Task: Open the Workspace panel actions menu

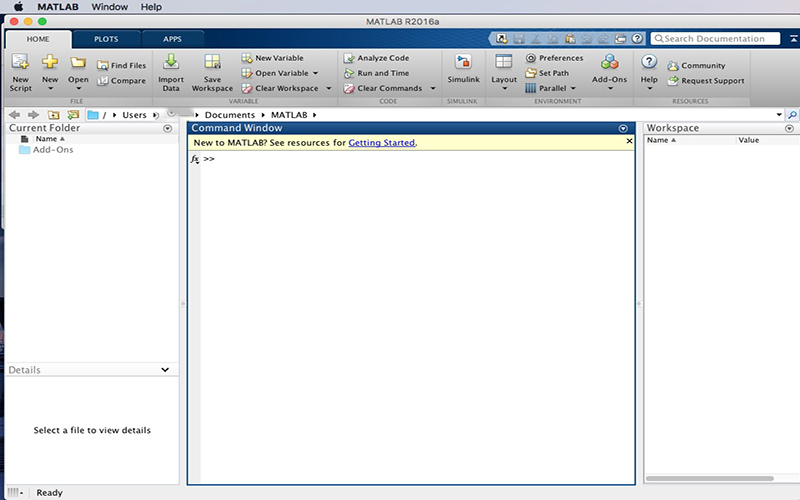Action: pos(789,129)
